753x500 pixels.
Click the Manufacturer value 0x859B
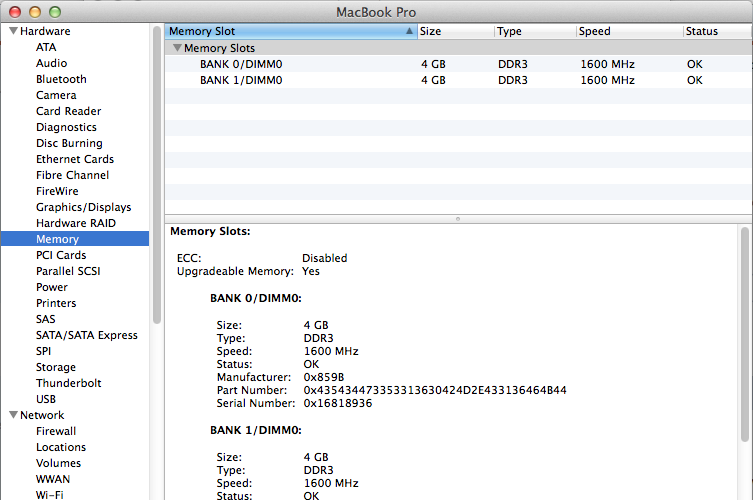[x=324, y=377]
